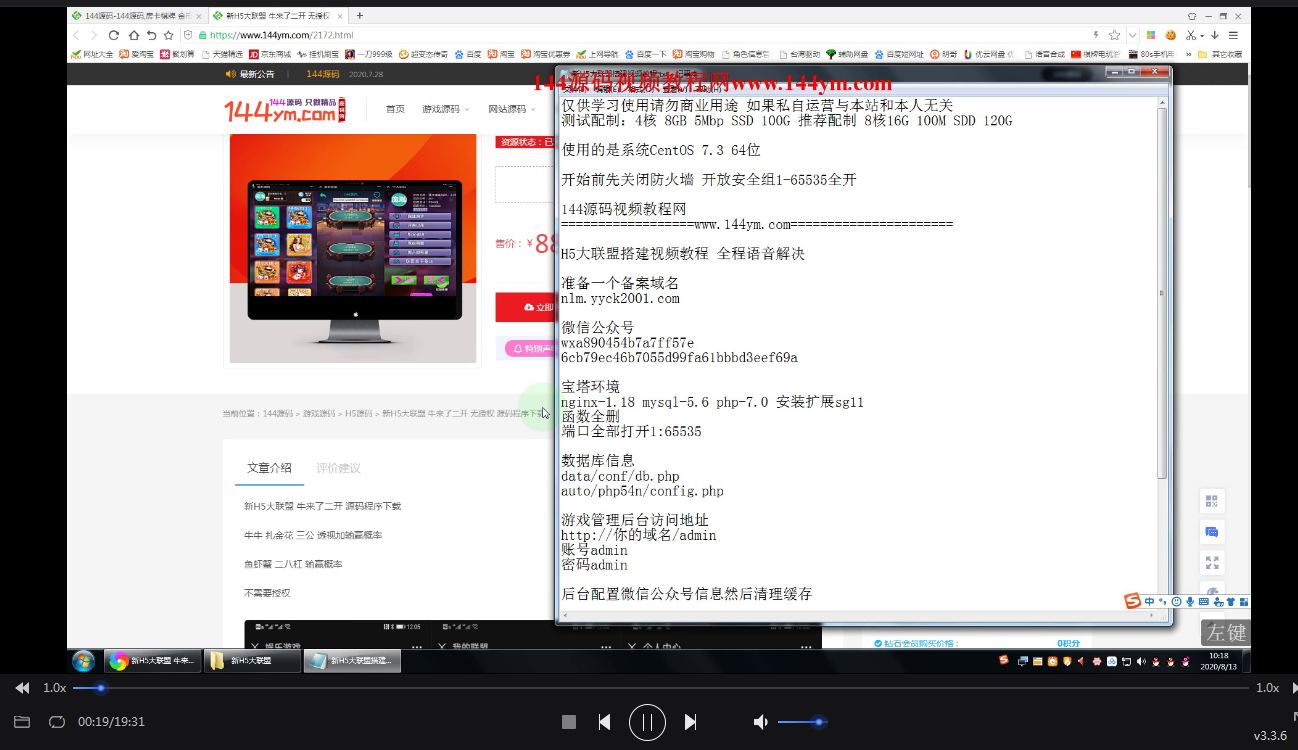
Task: Select the 文章介绍 tab
Action: coord(270,468)
